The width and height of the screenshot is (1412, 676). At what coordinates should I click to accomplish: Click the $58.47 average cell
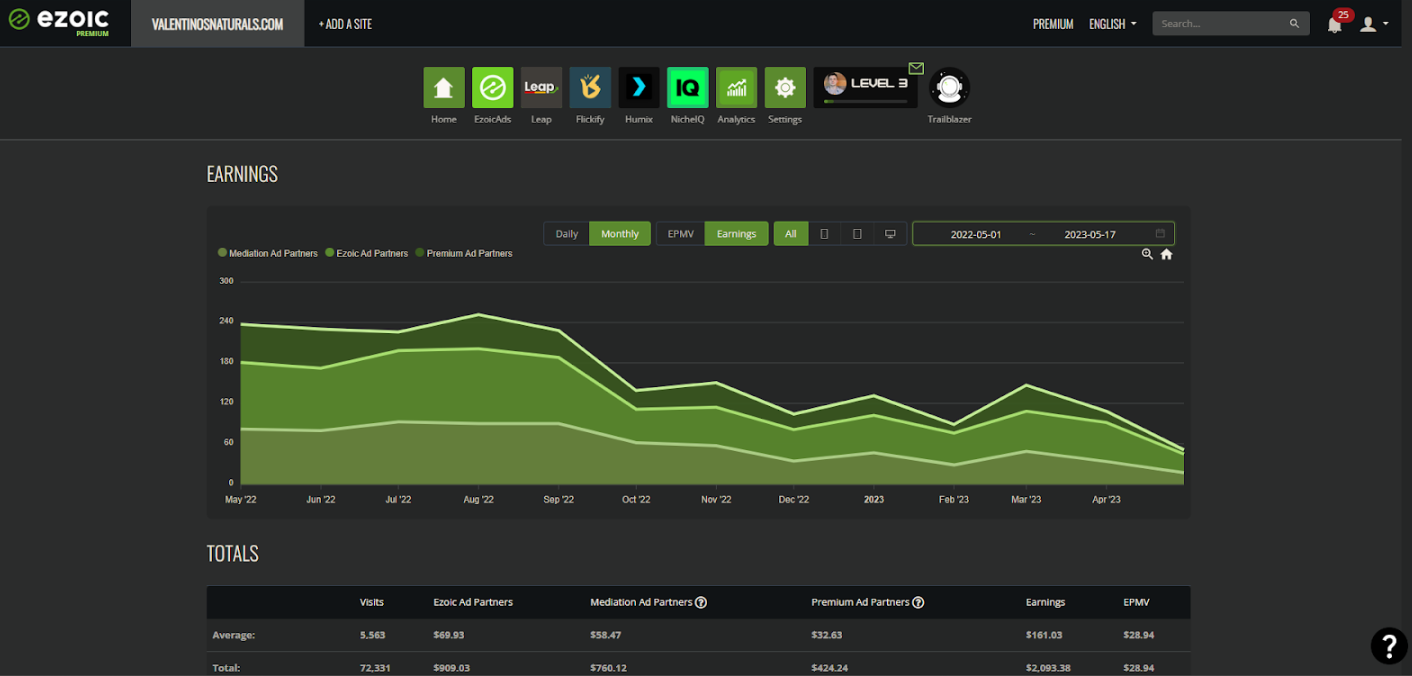(x=606, y=635)
